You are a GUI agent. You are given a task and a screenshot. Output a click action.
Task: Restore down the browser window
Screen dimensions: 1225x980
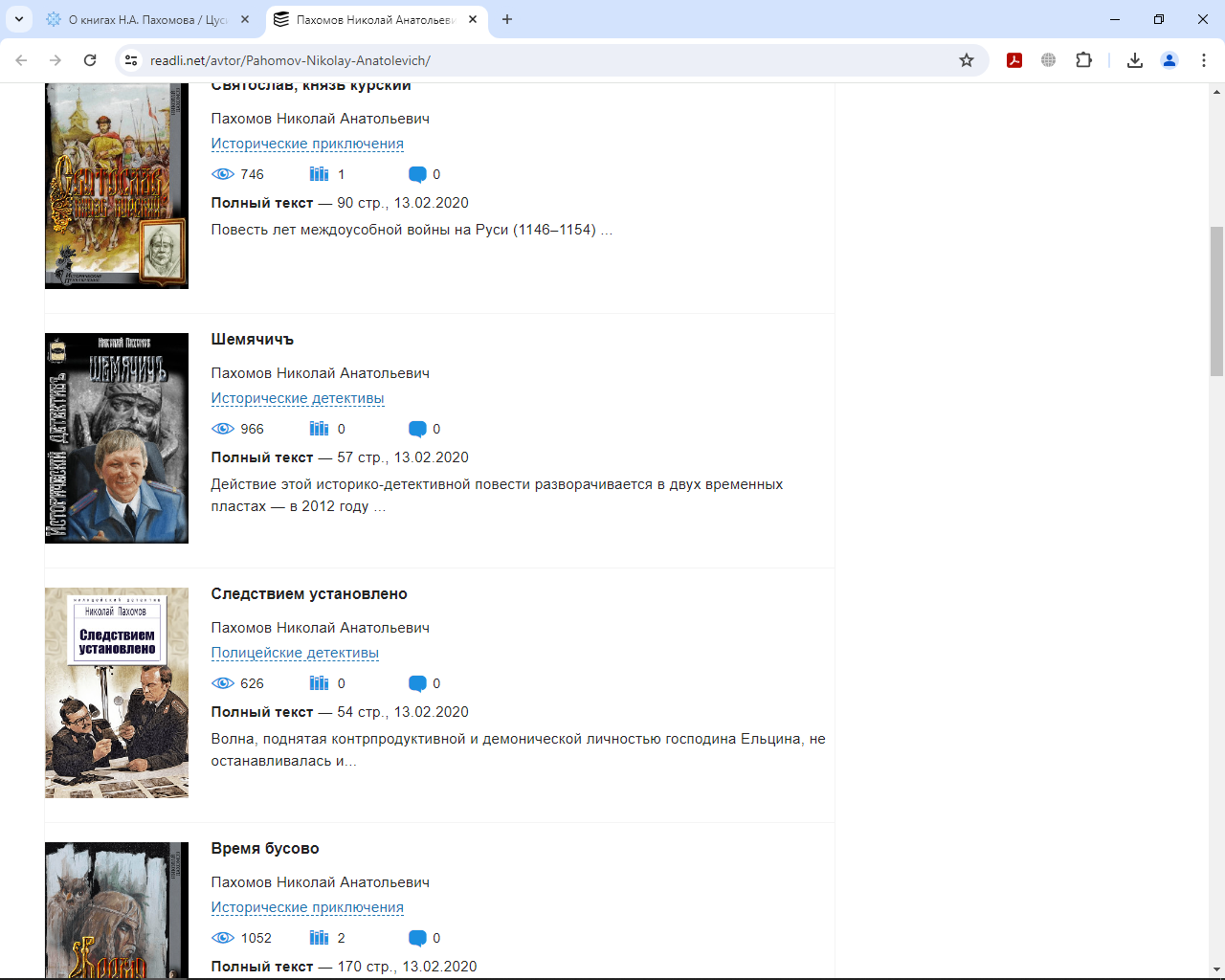coord(1159,19)
